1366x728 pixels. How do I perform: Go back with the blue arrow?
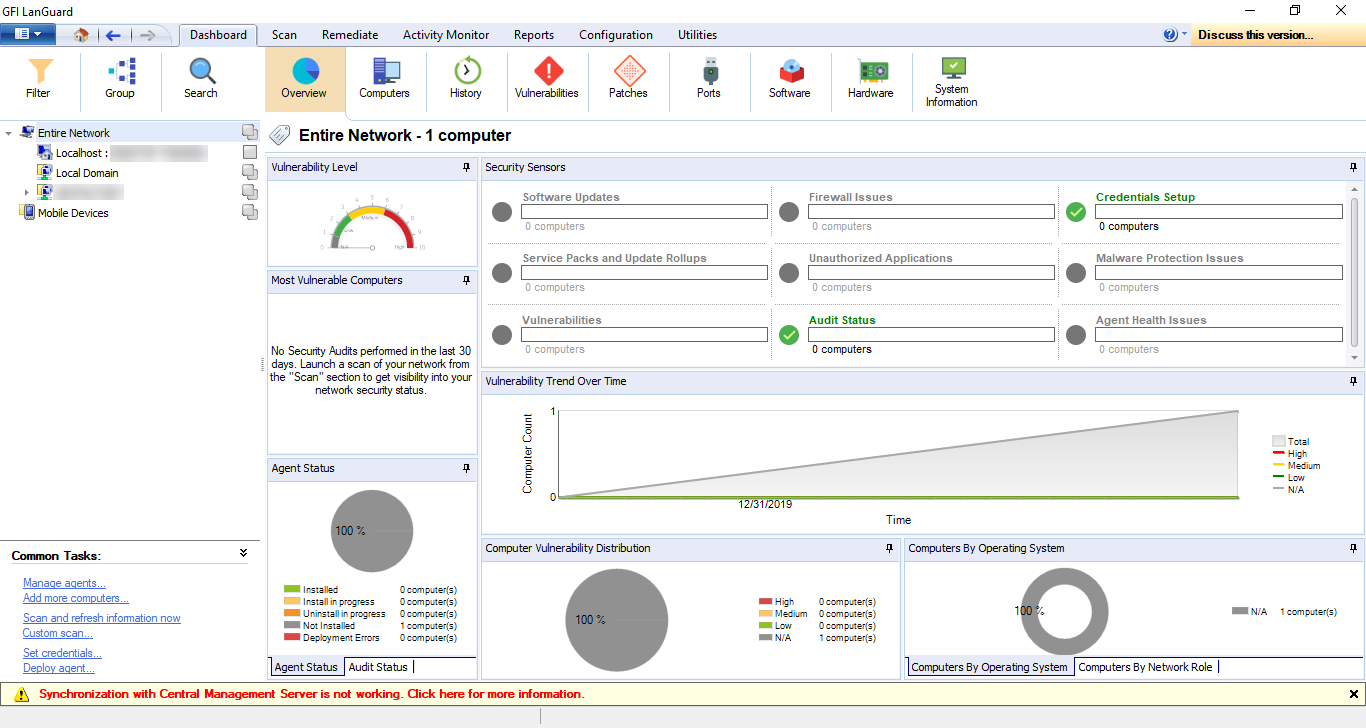point(113,35)
